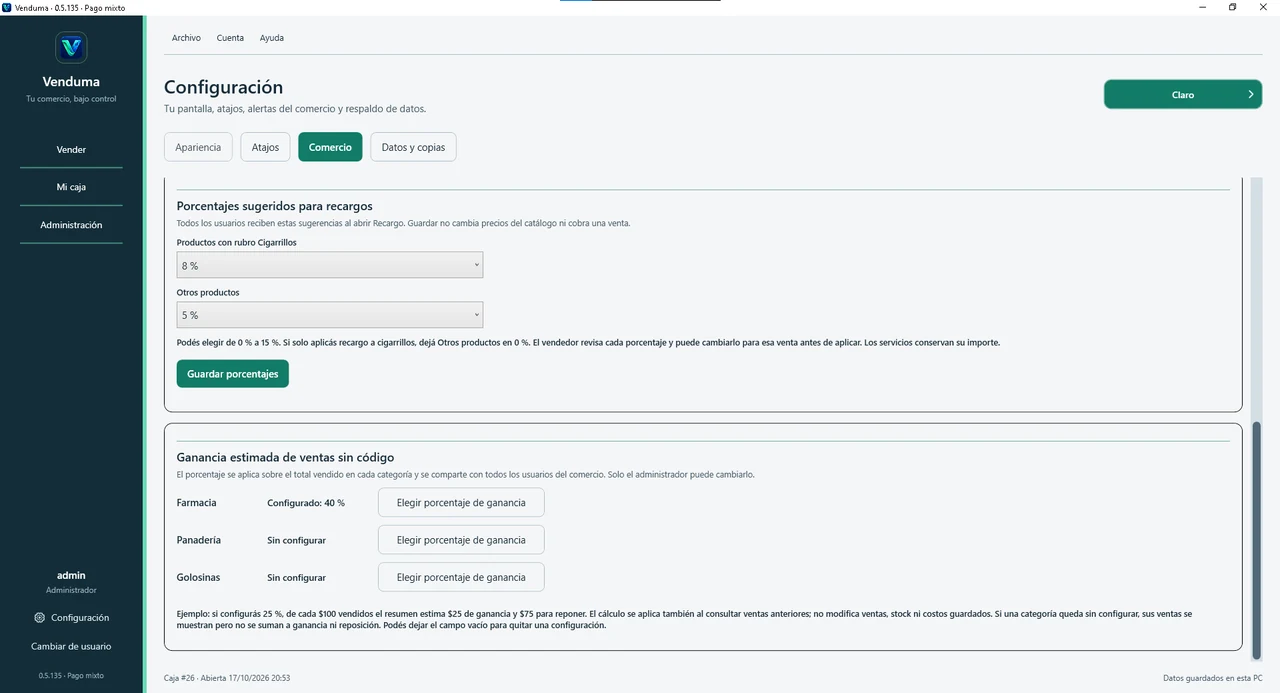This screenshot has width=1280, height=693.
Task: Minimize the Venduma window
Action: pos(1203,7)
